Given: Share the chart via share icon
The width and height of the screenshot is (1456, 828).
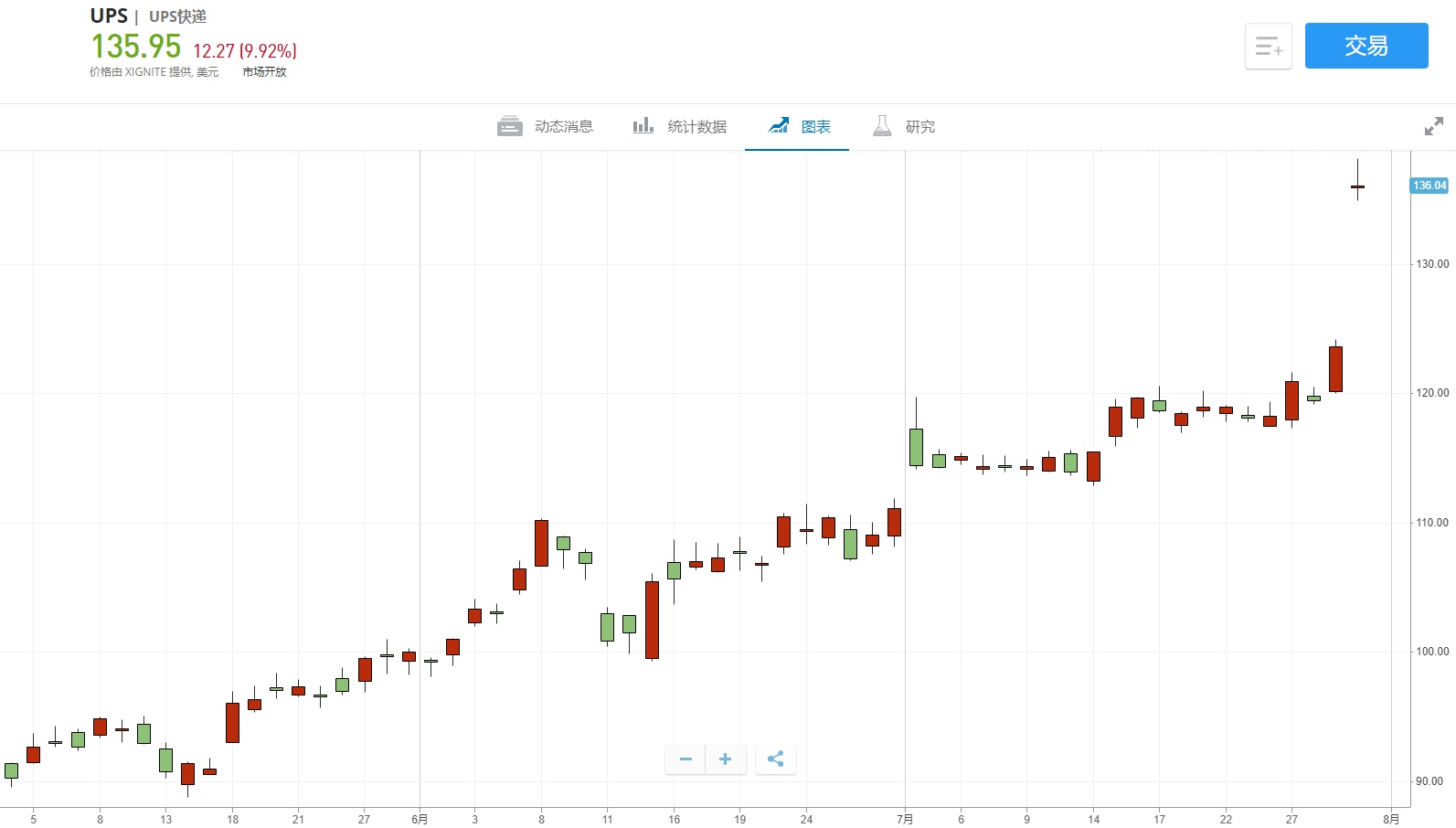Looking at the screenshot, I should pos(776,759).
